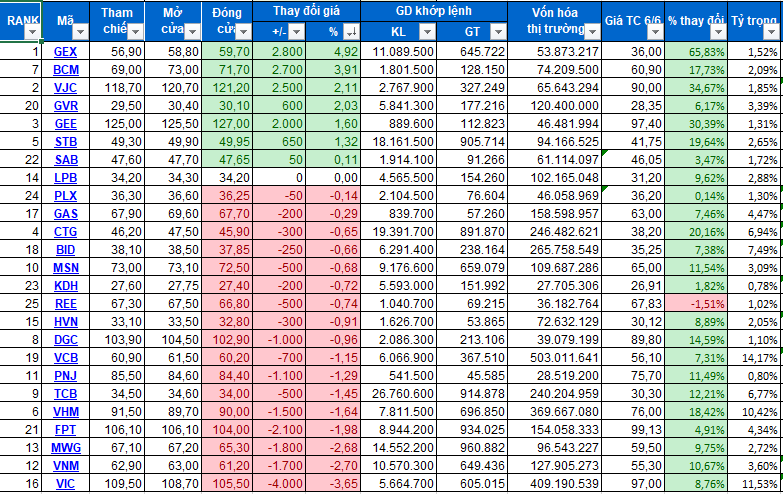The image size is (783, 494).
Task: Open the % thay đổi filter dropdown
Action: (x=718, y=32)
